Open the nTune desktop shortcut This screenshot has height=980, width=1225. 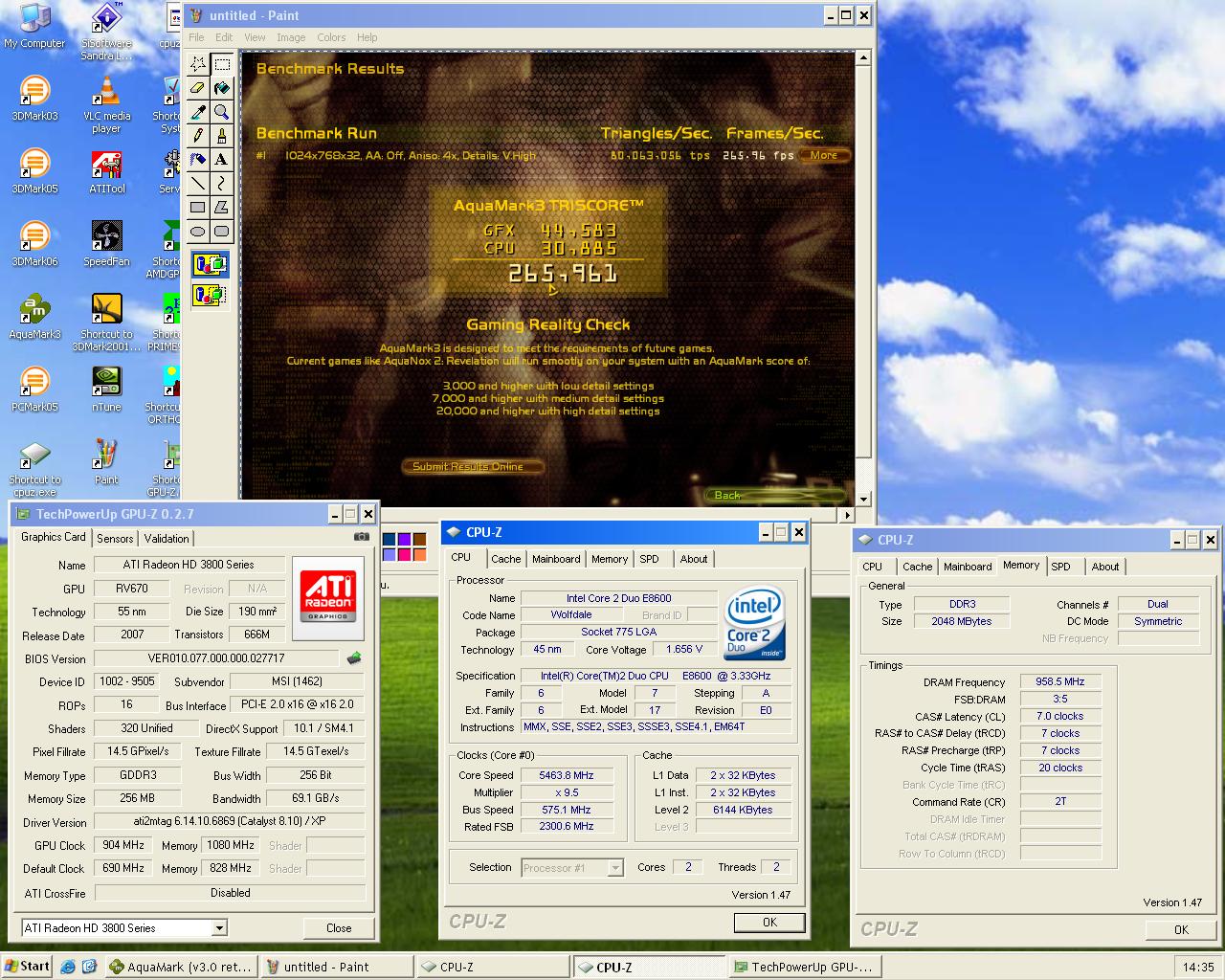[x=106, y=389]
